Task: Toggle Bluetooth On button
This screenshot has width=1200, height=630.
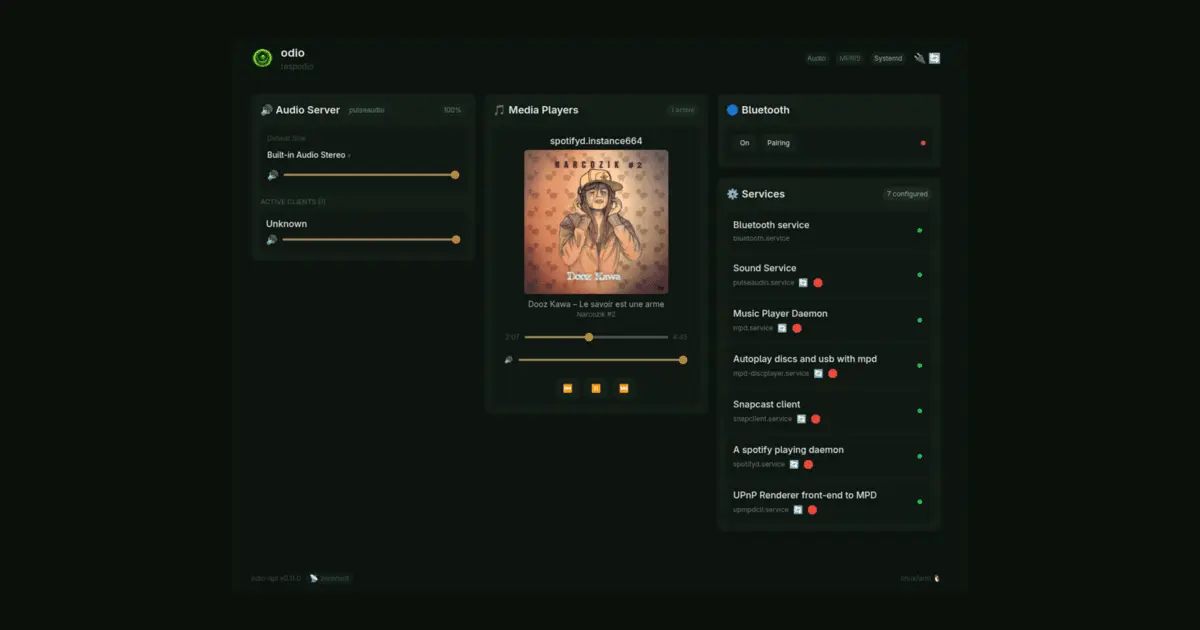Action: (x=744, y=143)
